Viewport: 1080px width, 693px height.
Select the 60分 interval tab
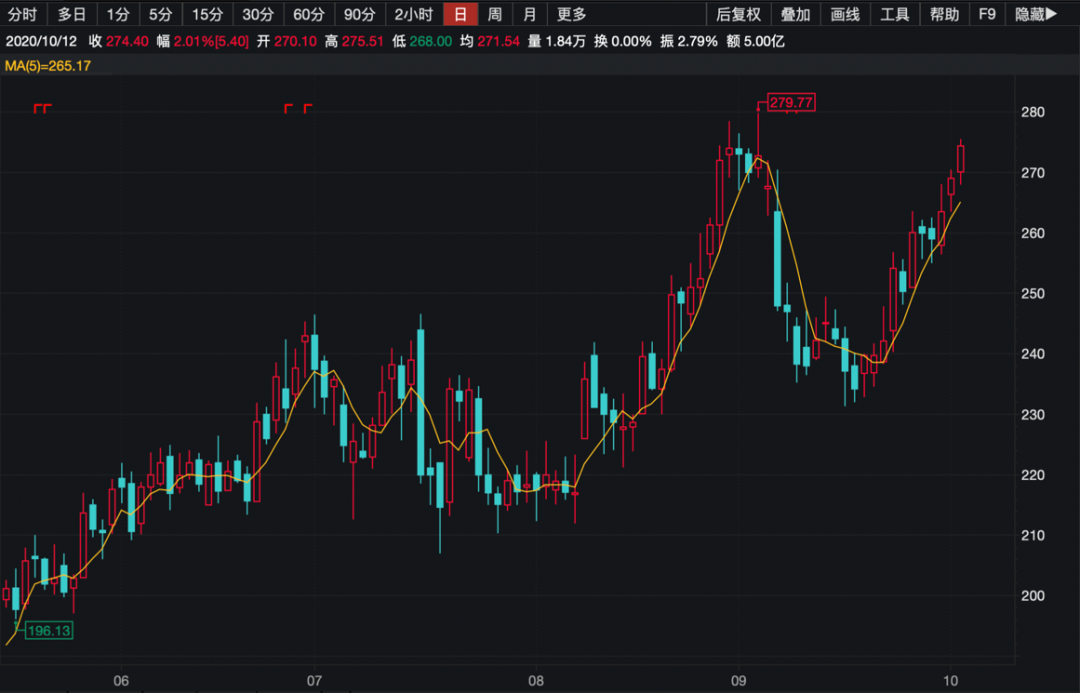(309, 14)
